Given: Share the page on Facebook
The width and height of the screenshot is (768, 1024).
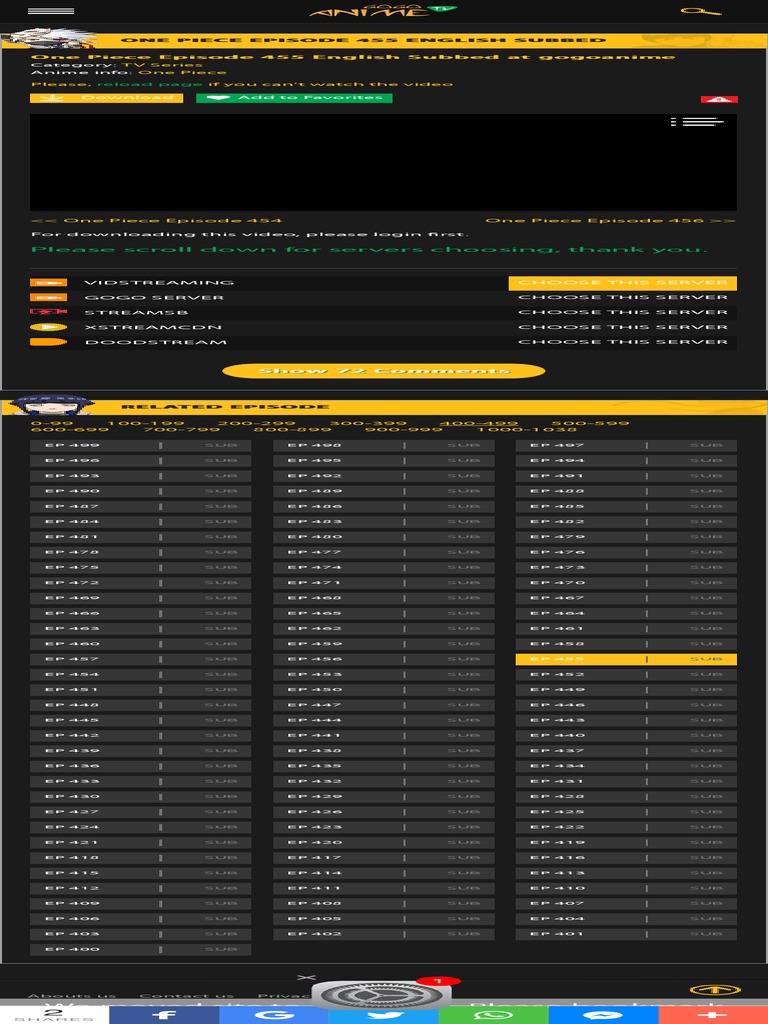Looking at the screenshot, I should tap(164, 1014).
